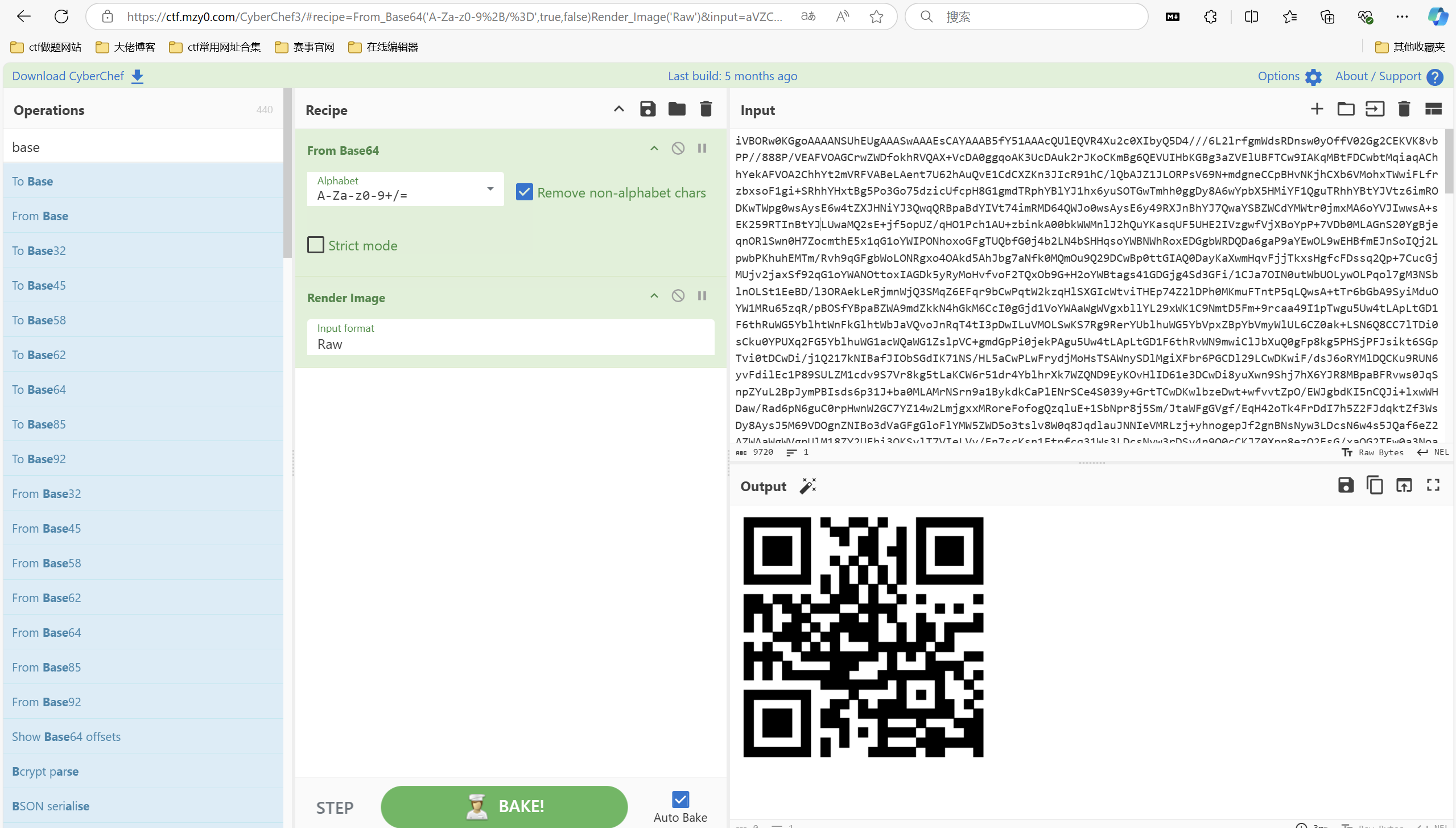This screenshot has width=1456, height=828.
Task: Clear input and output trash icon
Action: click(1404, 109)
